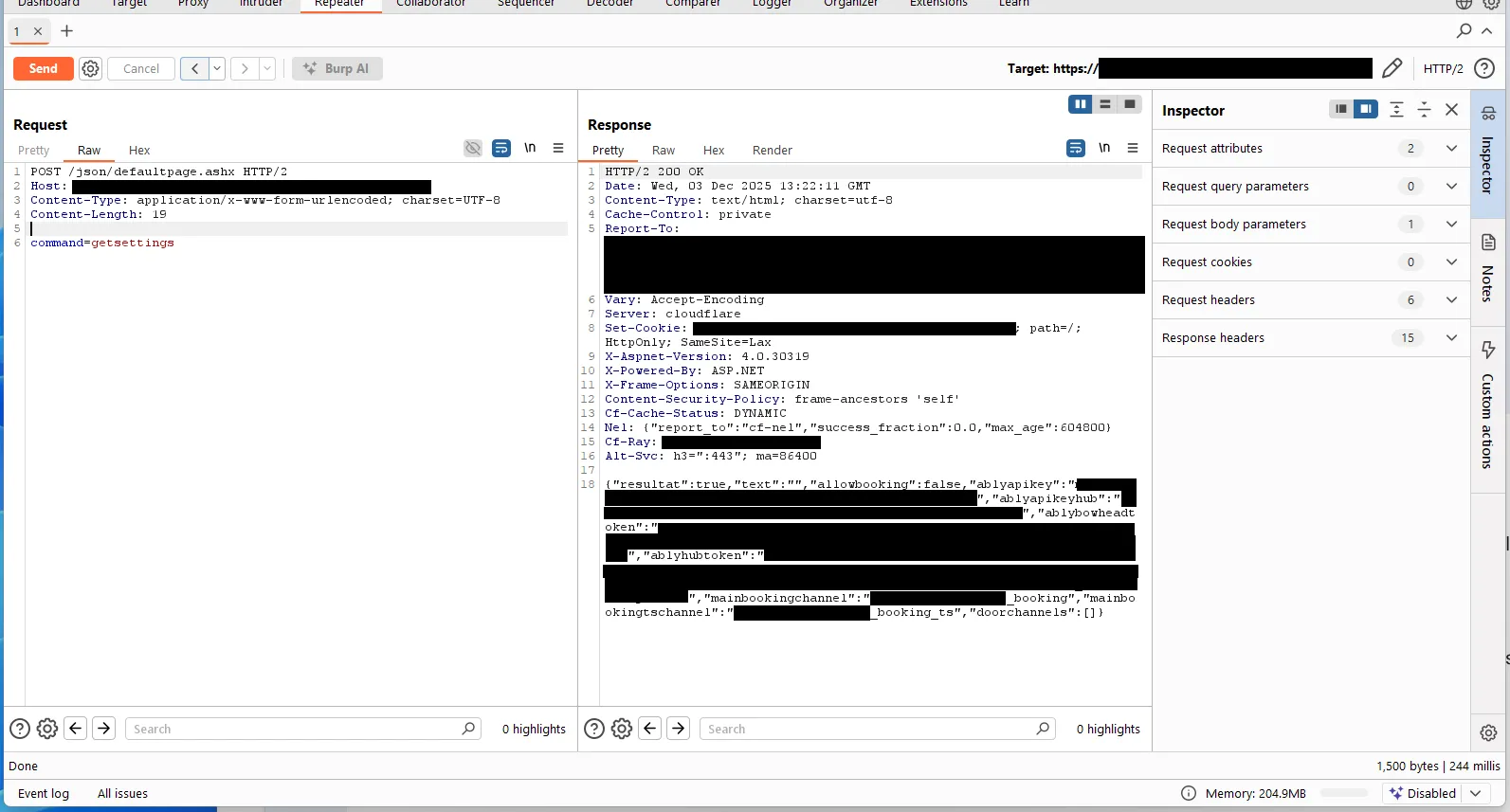Select the Response Hex tab

coord(714,150)
